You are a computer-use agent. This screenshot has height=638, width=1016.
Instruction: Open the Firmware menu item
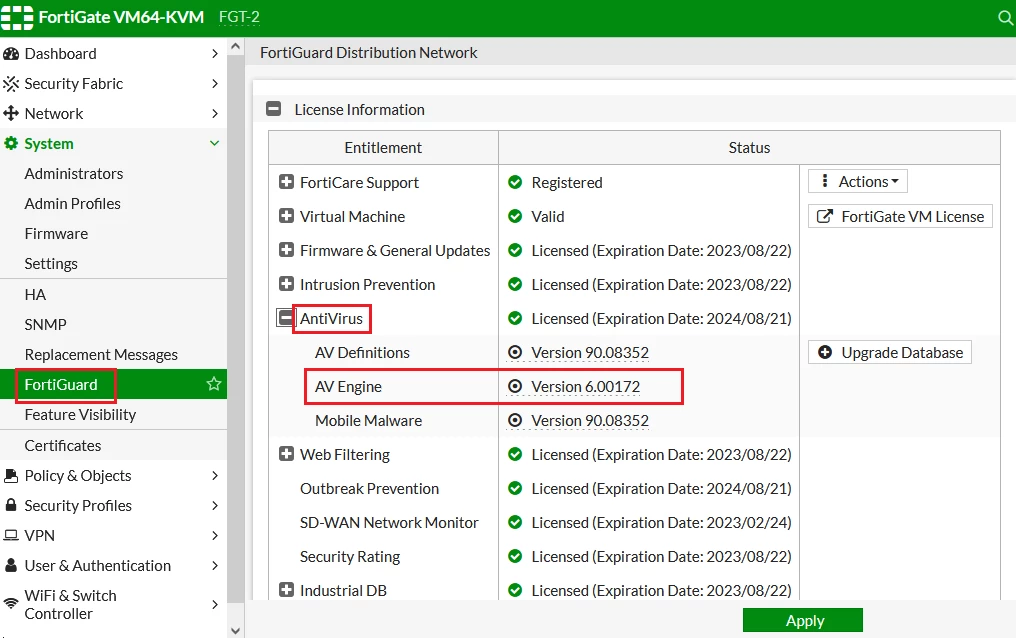click(56, 234)
